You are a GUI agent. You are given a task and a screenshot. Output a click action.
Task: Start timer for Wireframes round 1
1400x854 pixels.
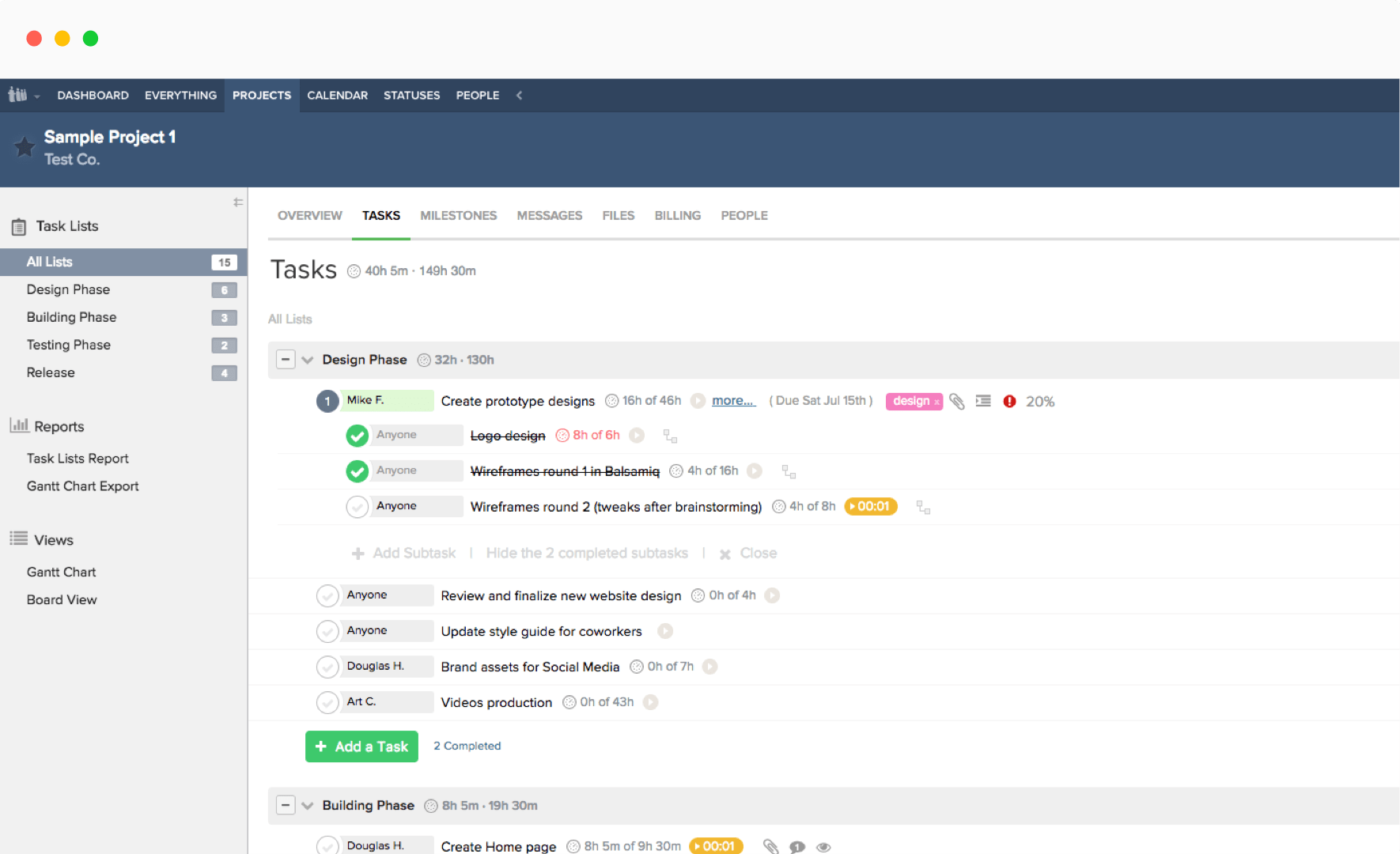pyautogui.click(x=755, y=471)
